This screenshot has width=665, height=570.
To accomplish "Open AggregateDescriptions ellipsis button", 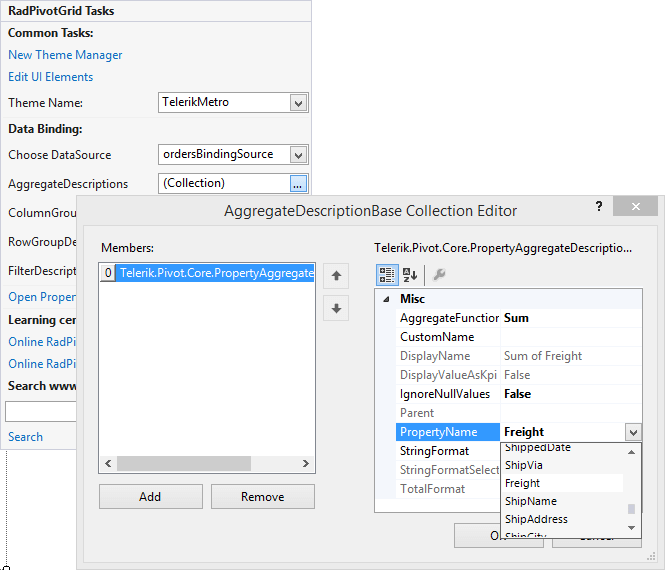I will tap(298, 184).
